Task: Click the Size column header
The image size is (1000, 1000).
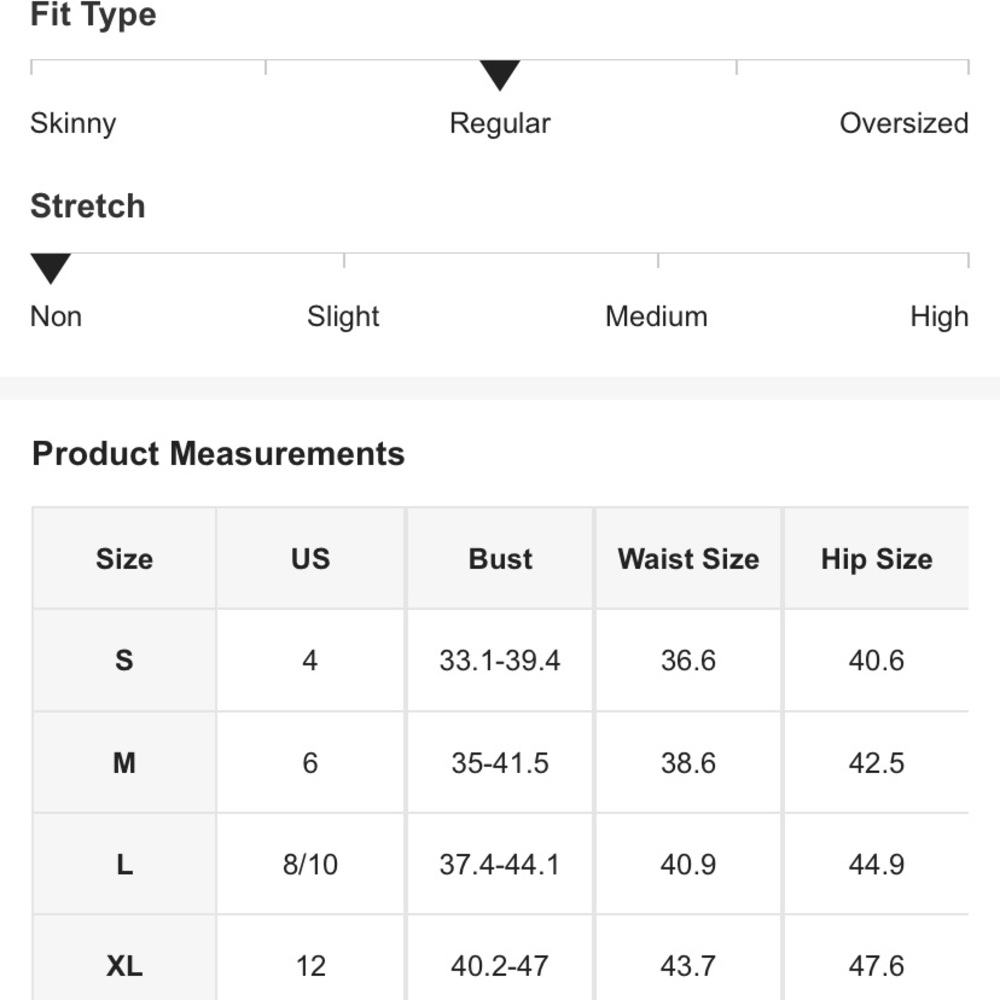Action: click(124, 559)
